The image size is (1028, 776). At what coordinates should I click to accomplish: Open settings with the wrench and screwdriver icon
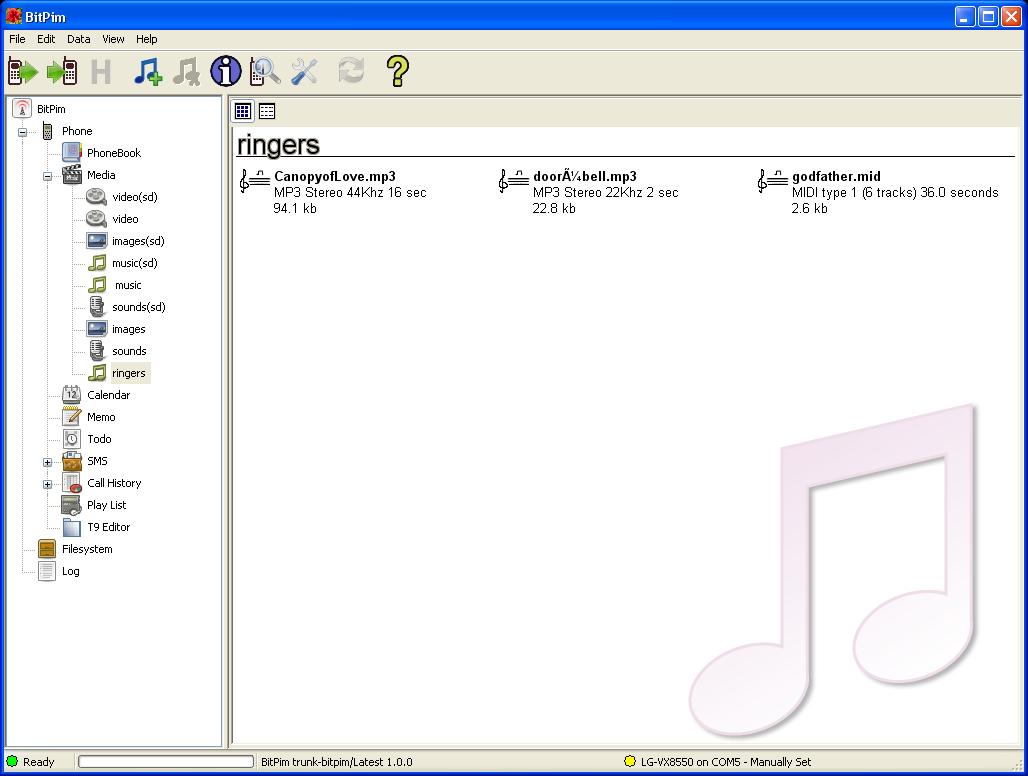point(304,71)
